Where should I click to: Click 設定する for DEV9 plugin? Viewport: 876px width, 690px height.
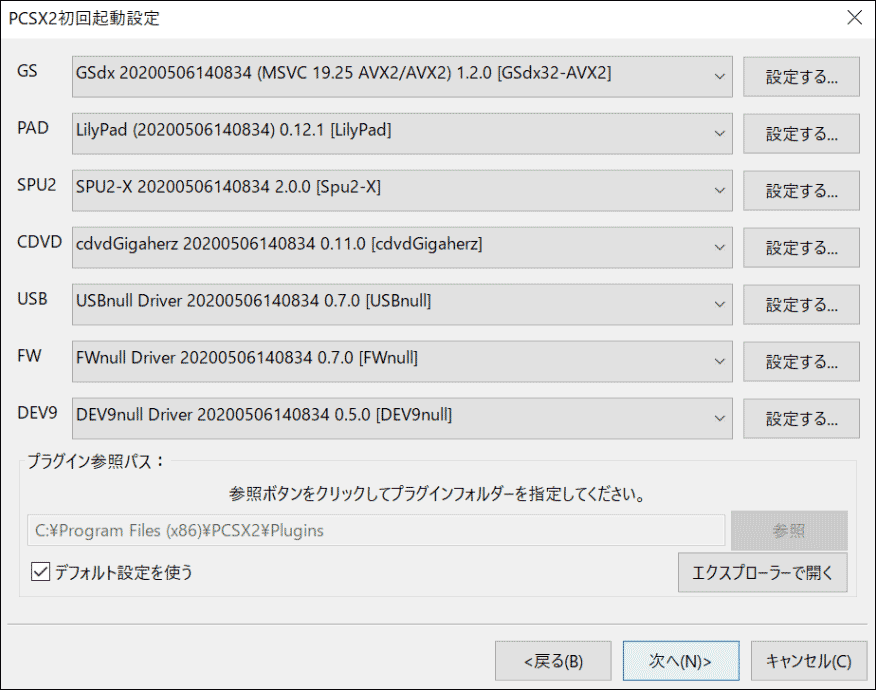coord(801,419)
